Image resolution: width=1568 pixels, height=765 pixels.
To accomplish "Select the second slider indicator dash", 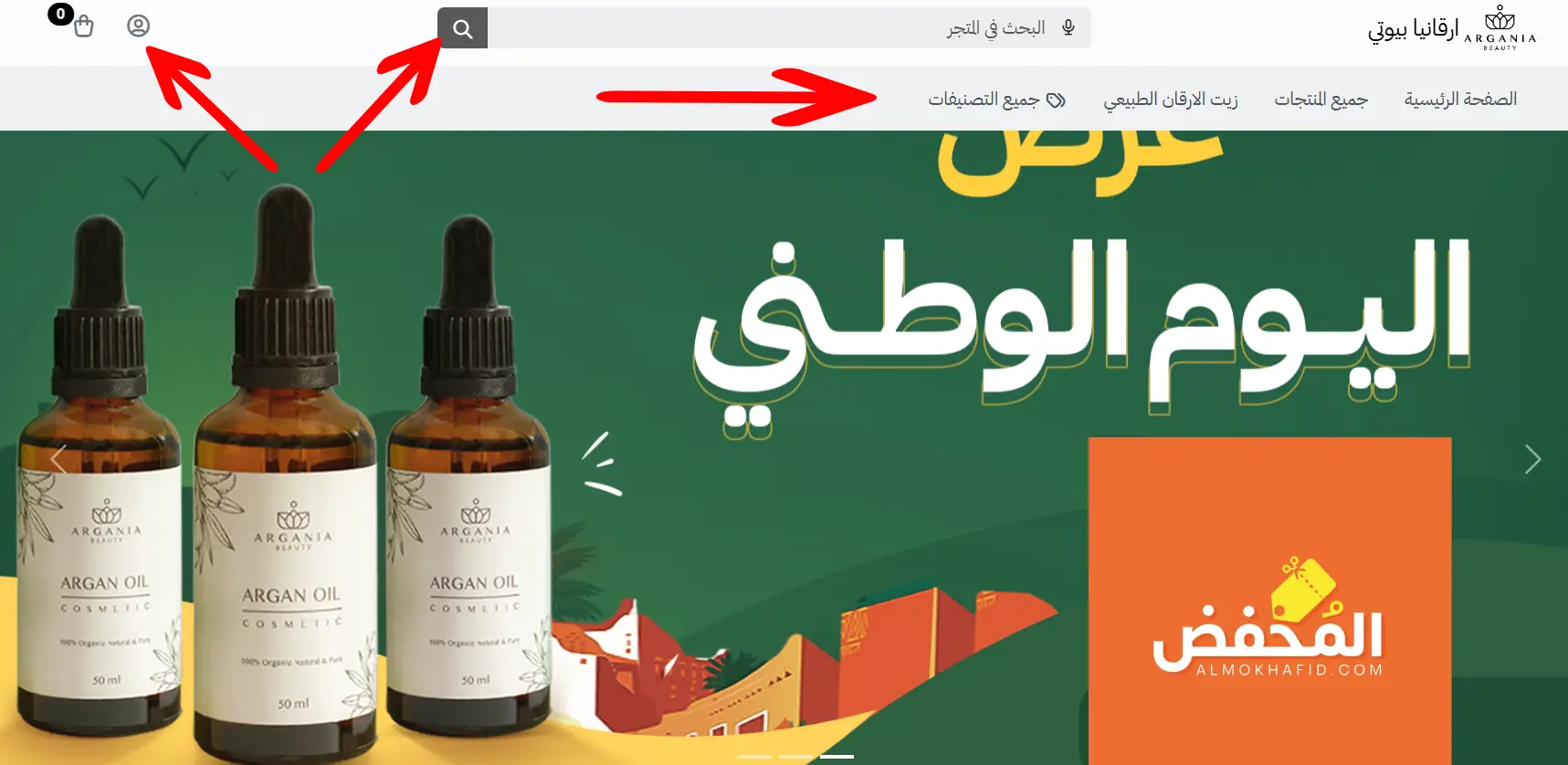I will click(795, 757).
